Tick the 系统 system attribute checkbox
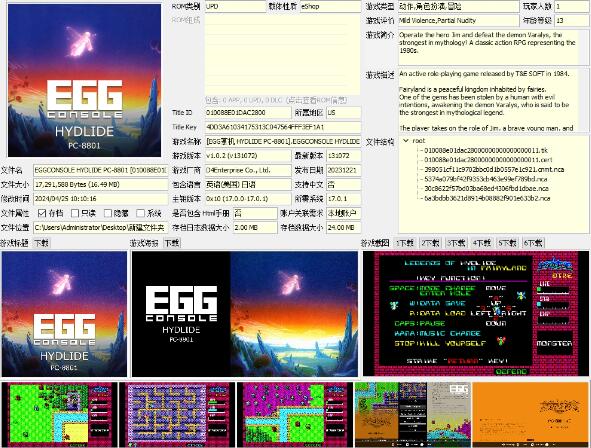Image resolution: width=591 pixels, height=448 pixels. click(141, 213)
